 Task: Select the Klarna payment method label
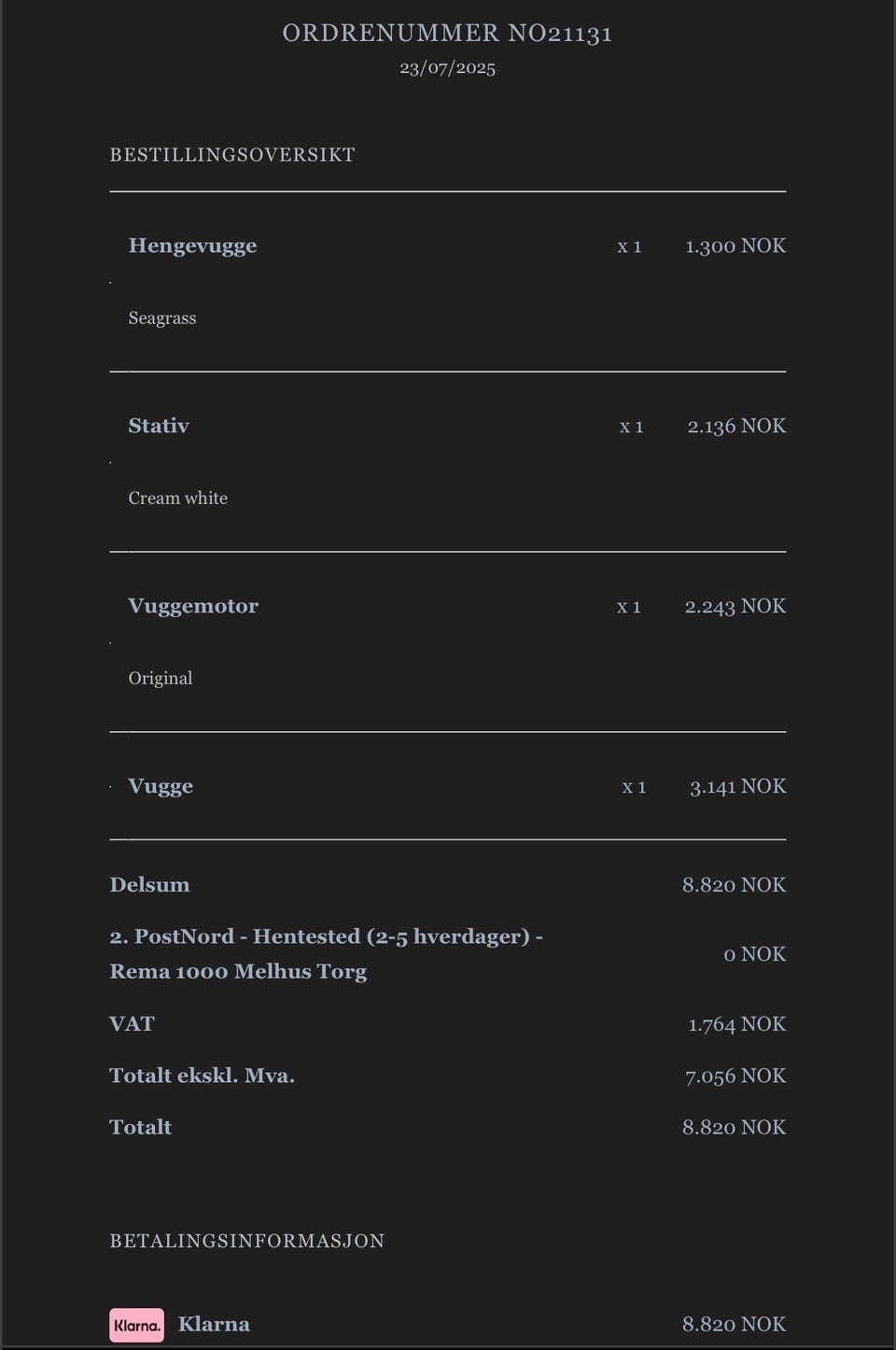coord(214,1325)
